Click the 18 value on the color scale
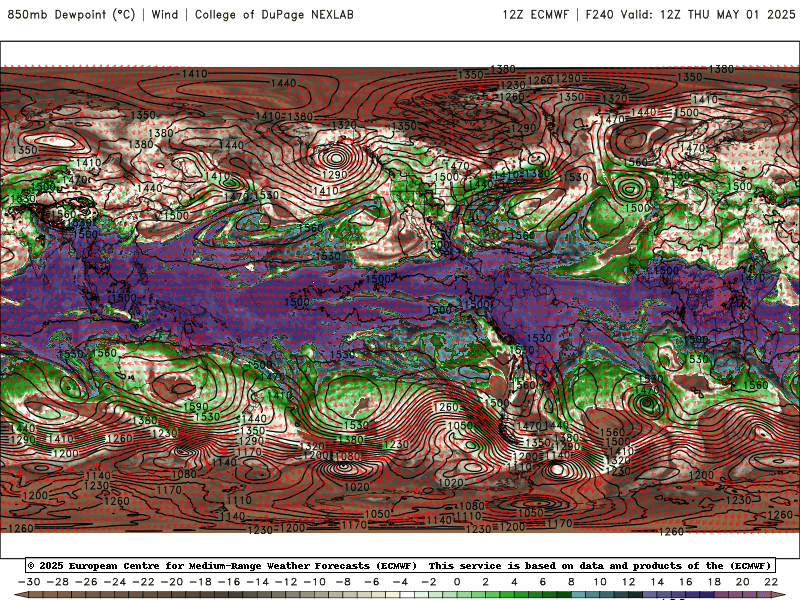Image resolution: width=800 pixels, height=600 pixels. click(x=714, y=582)
